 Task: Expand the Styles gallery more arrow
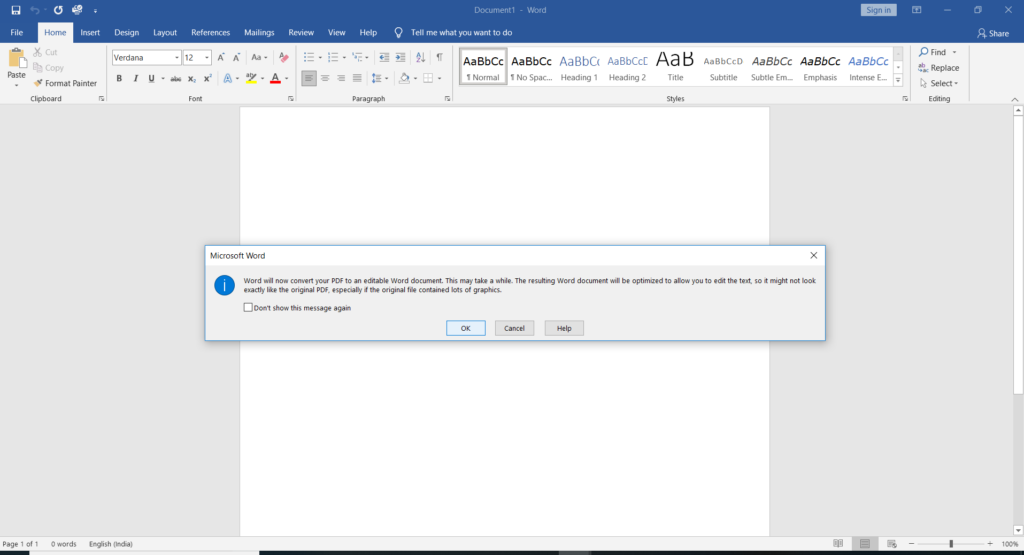pyautogui.click(x=898, y=80)
